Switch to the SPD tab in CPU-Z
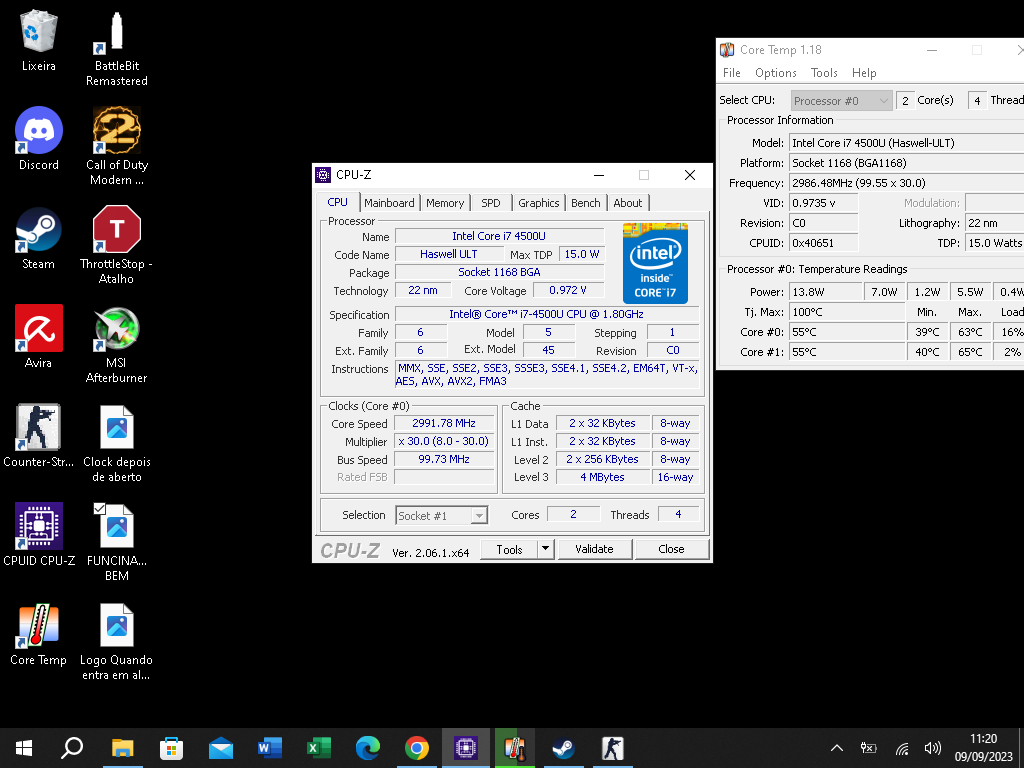This screenshot has width=1024, height=768. [490, 203]
